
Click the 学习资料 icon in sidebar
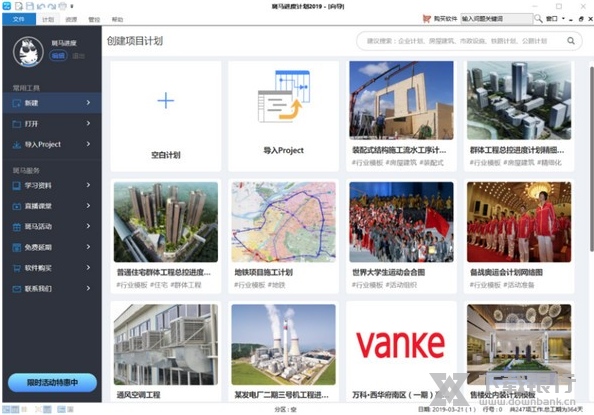point(16,186)
